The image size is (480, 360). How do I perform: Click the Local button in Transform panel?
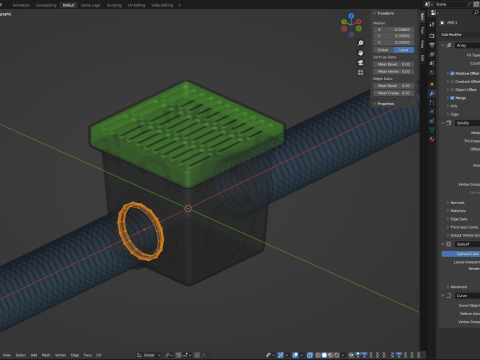coord(404,50)
